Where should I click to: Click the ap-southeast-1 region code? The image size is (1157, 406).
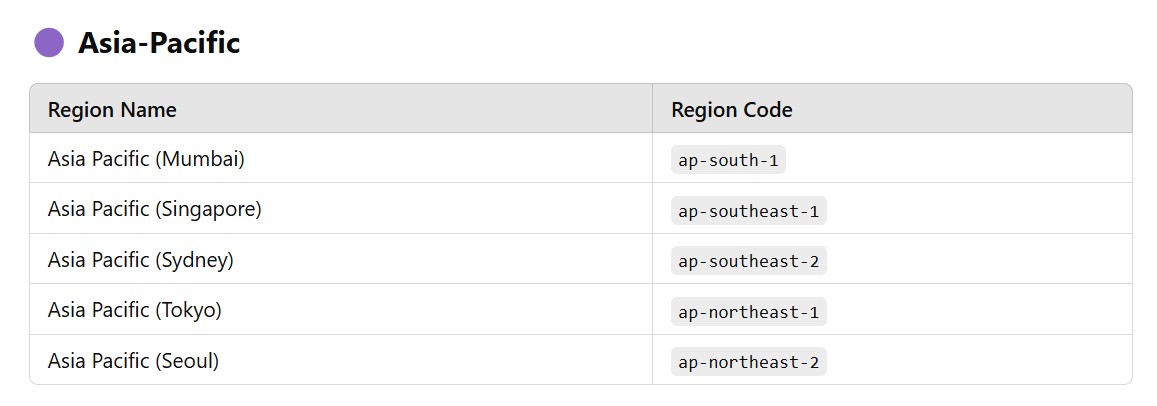(748, 211)
